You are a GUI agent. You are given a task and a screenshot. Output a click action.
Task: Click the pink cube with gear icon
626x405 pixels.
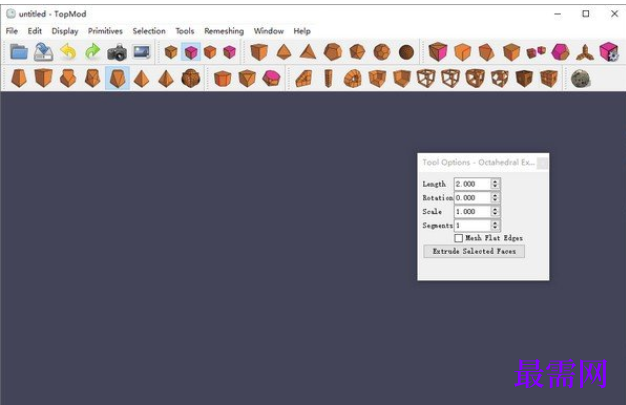tap(609, 52)
